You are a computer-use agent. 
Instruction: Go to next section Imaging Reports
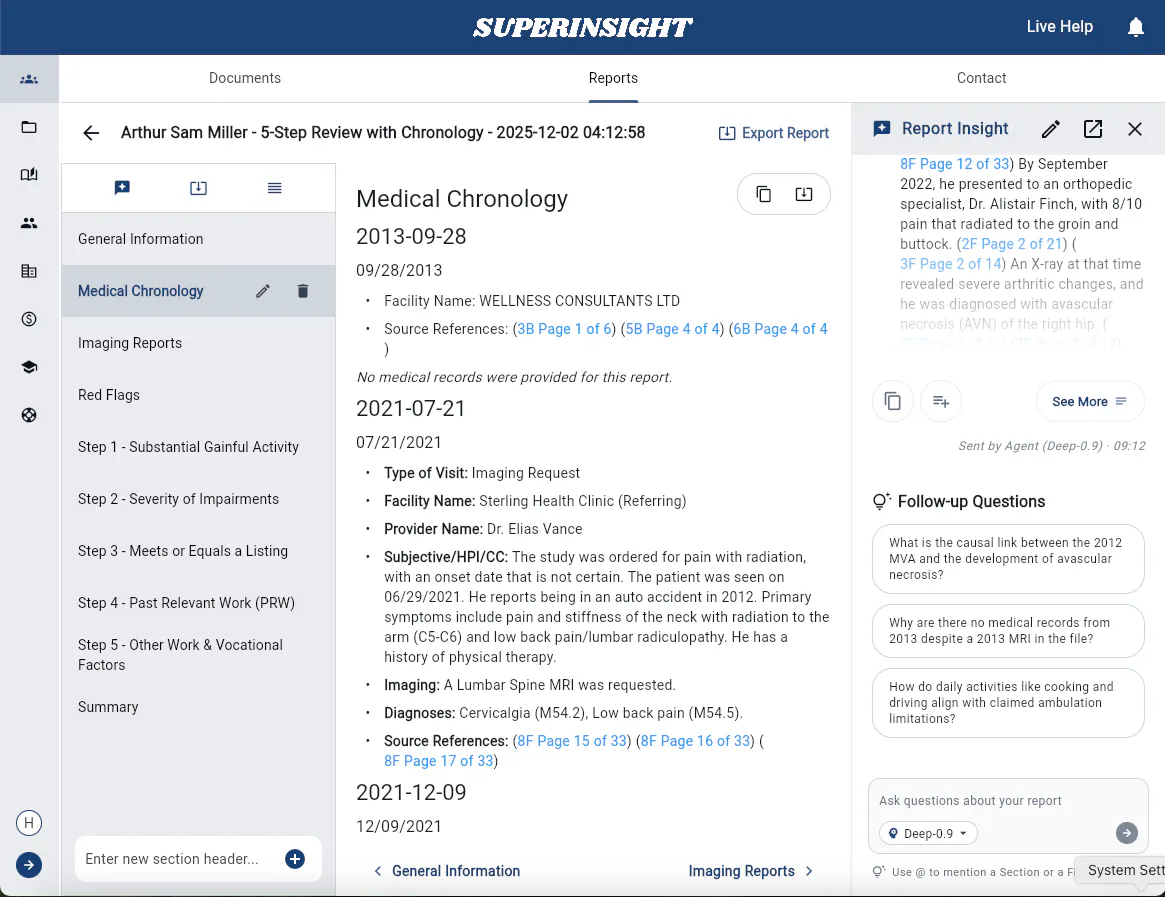(751, 871)
